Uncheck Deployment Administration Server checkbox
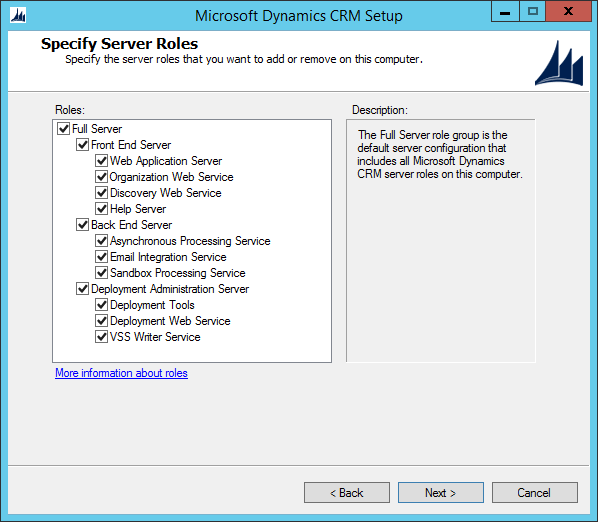This screenshot has height=522, width=598. (x=82, y=289)
